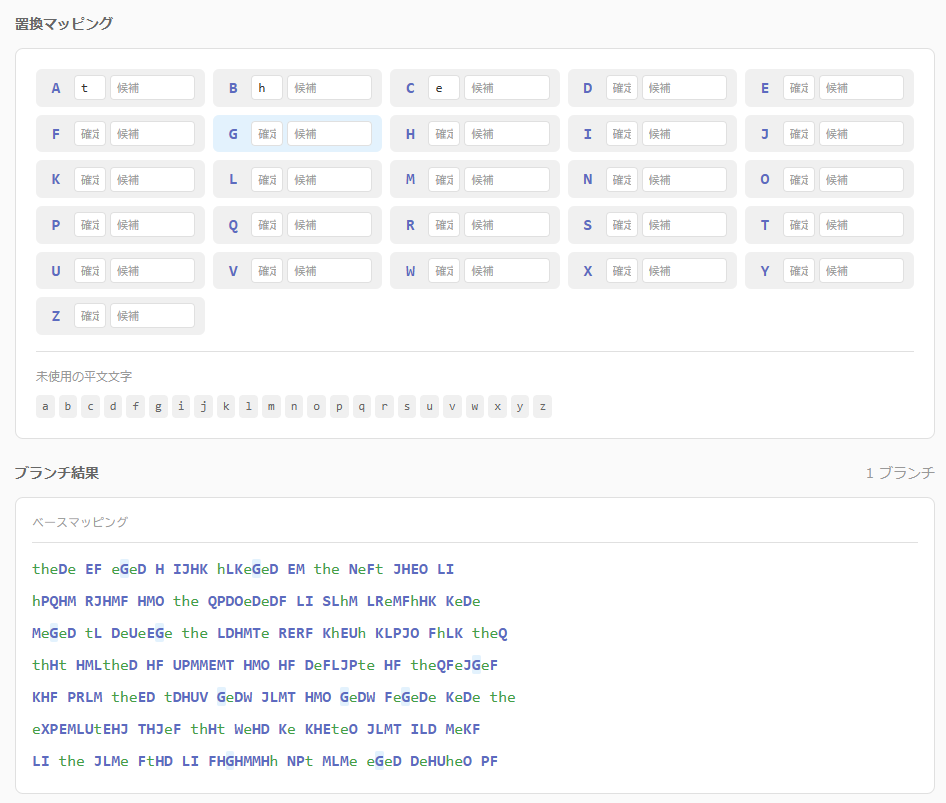The width and height of the screenshot is (946, 803).
Task: Click the unused plaintext letter 'r' chip
Action: (384, 406)
